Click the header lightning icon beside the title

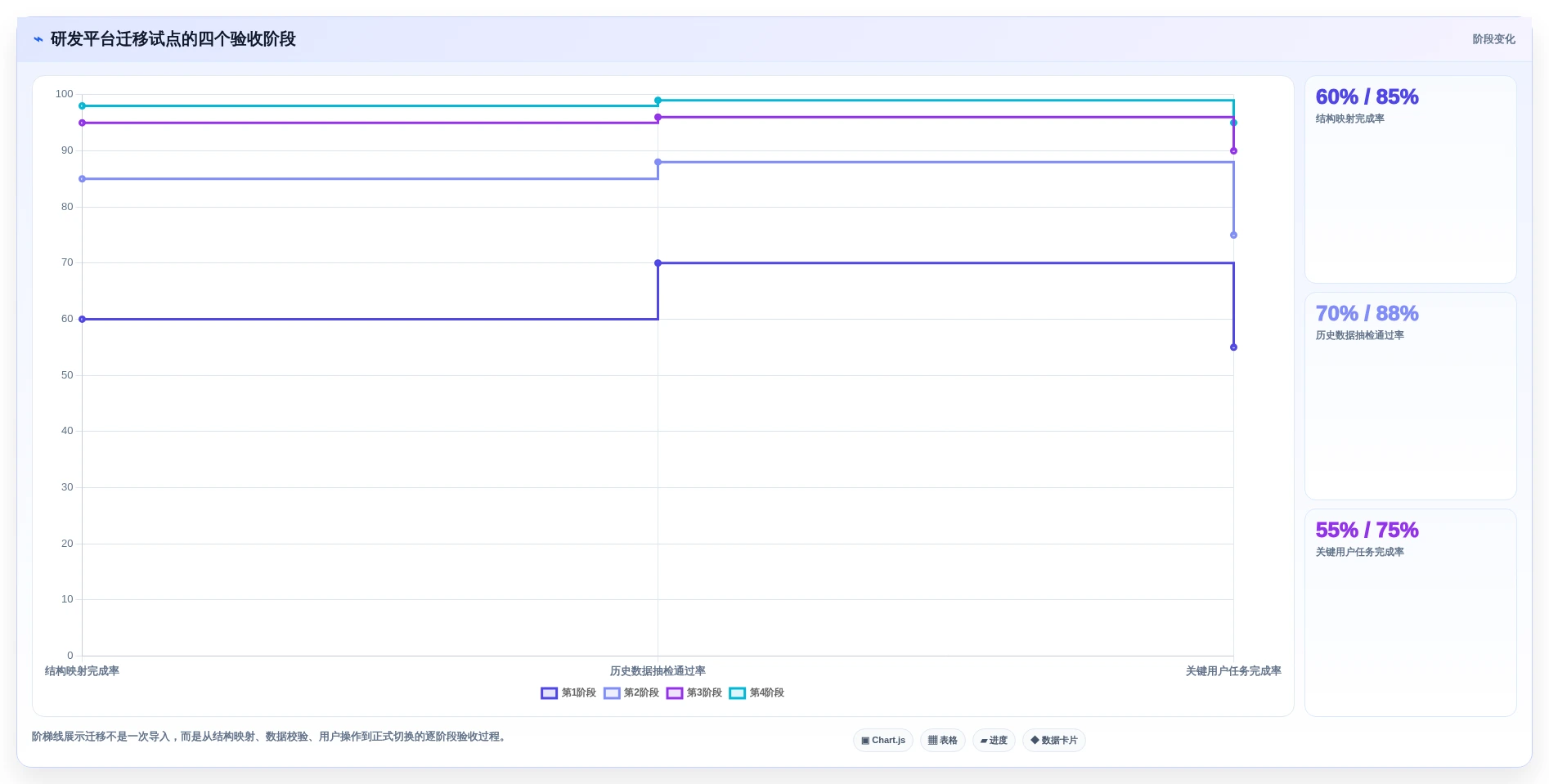pos(38,39)
